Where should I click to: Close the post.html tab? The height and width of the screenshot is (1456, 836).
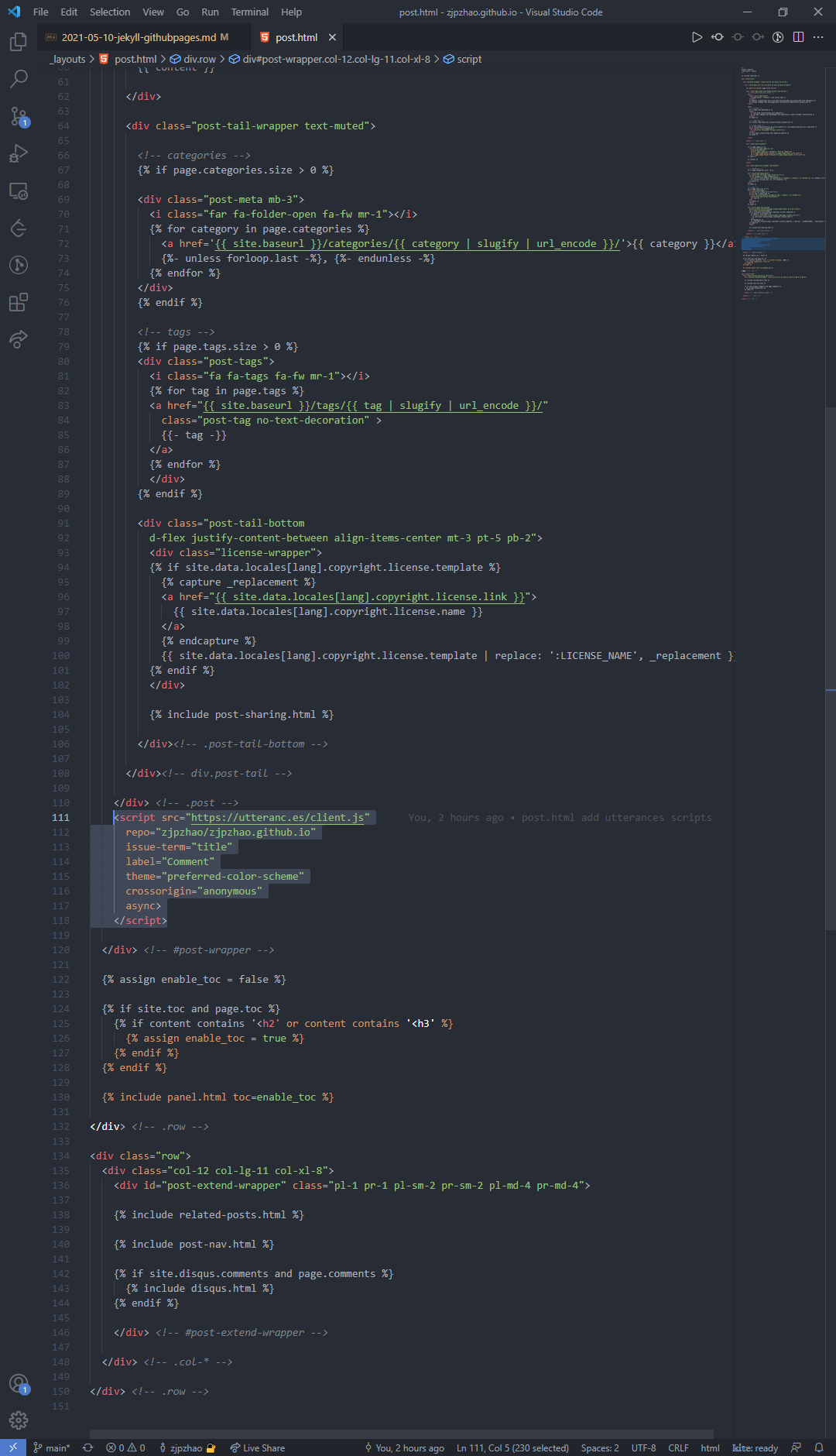pos(332,37)
